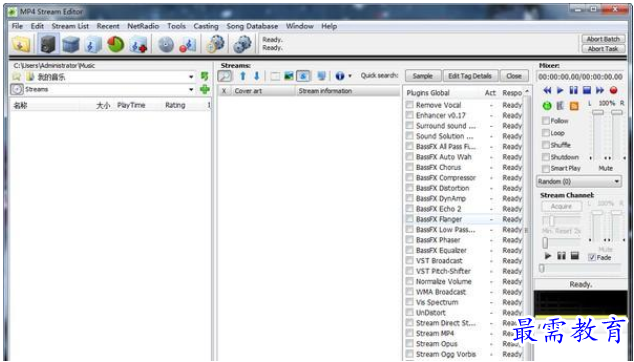Open the folder location dropdown
634x362 pixels.
(x=191, y=77)
